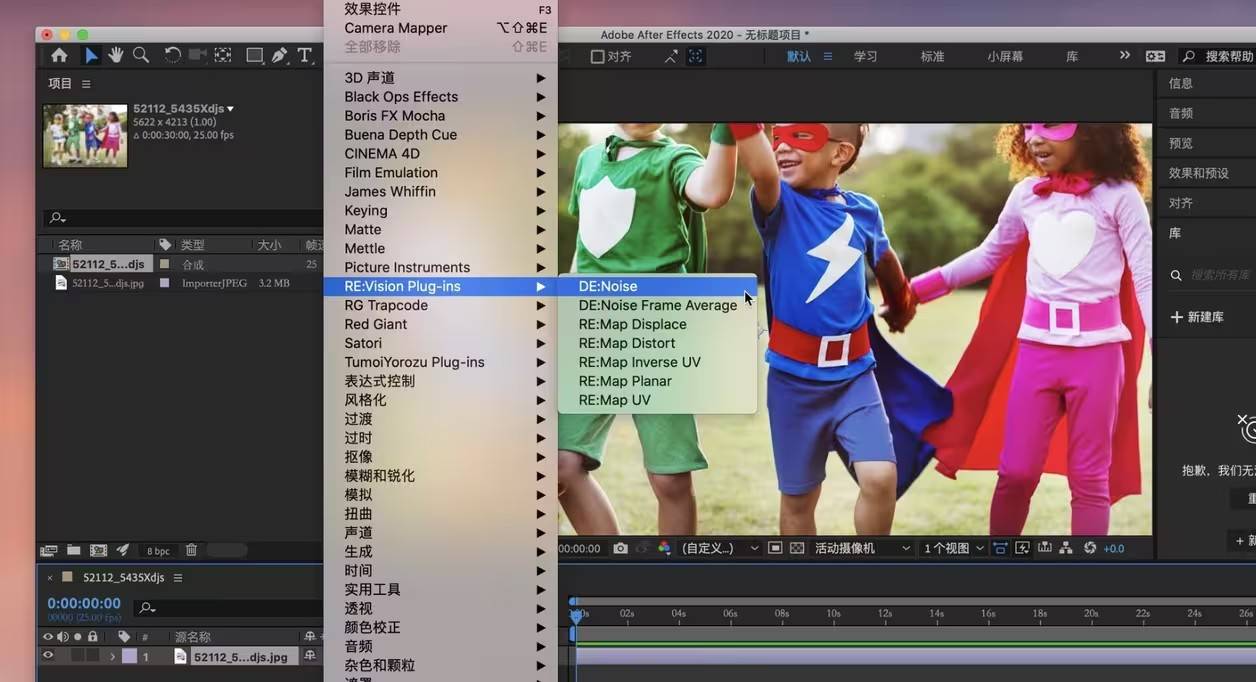The width and height of the screenshot is (1256, 682).
Task: Hide the 52112_5...djs.jpg layer visibility
Action: (48, 656)
